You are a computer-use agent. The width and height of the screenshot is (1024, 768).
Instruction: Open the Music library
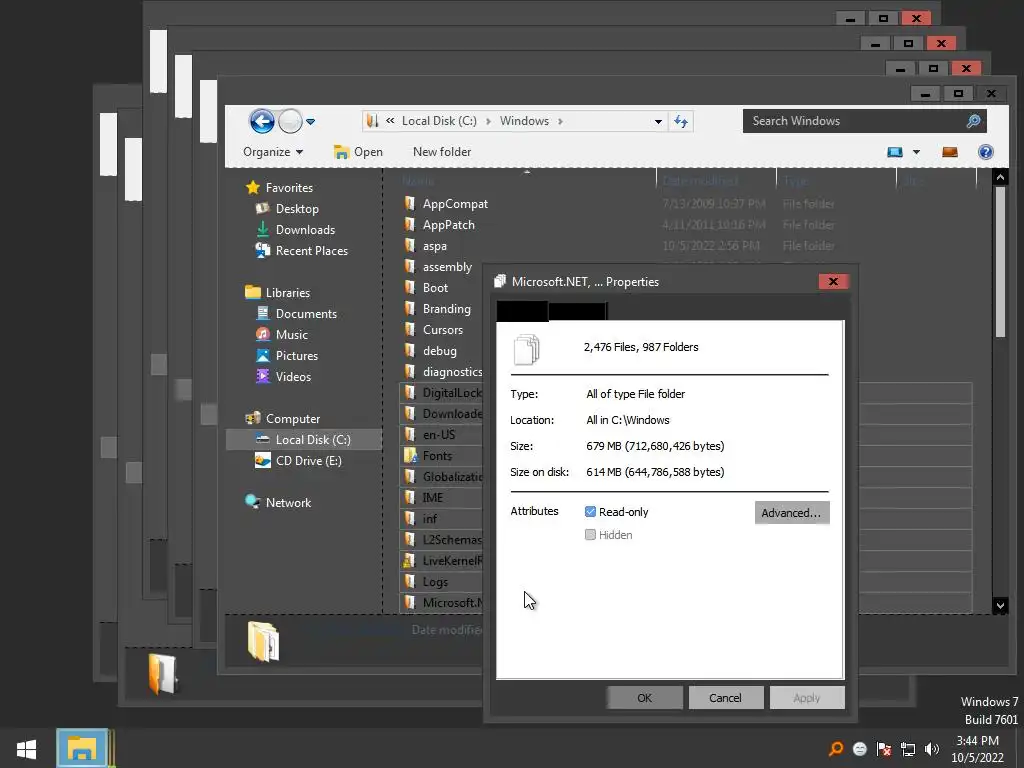(282, 334)
